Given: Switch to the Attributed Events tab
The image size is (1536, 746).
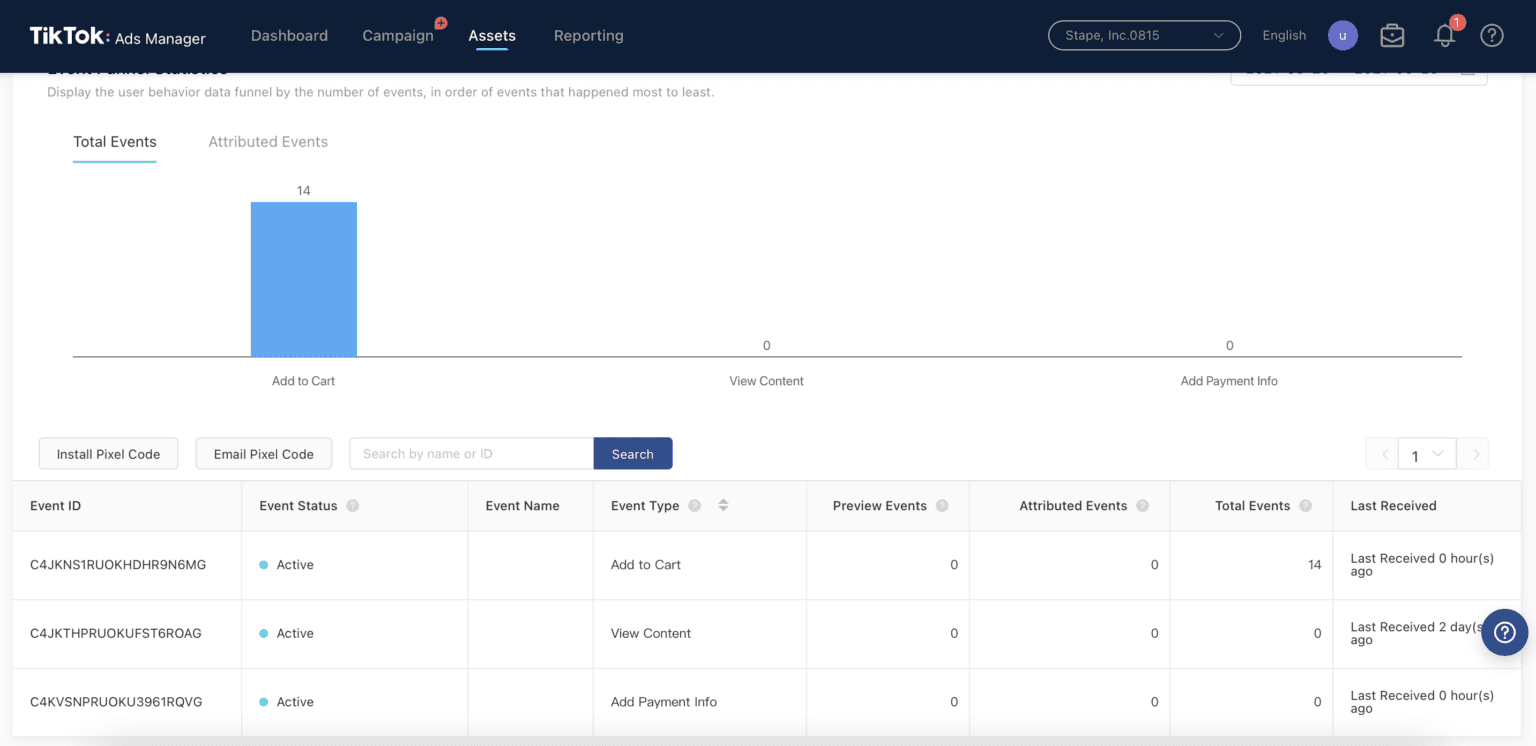Looking at the screenshot, I should 268,142.
